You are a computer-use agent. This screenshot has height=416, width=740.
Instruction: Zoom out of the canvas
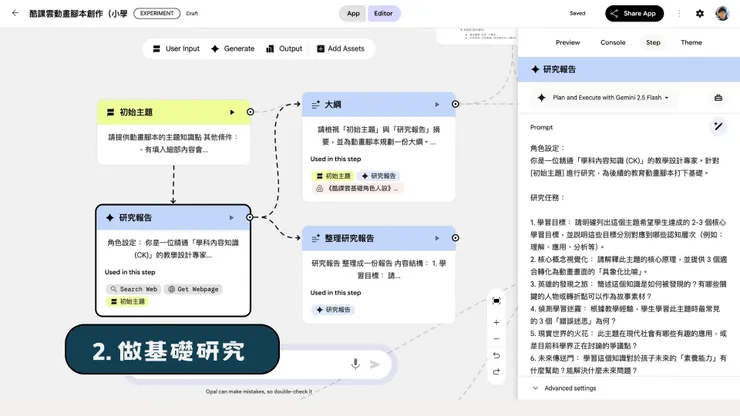(496, 339)
